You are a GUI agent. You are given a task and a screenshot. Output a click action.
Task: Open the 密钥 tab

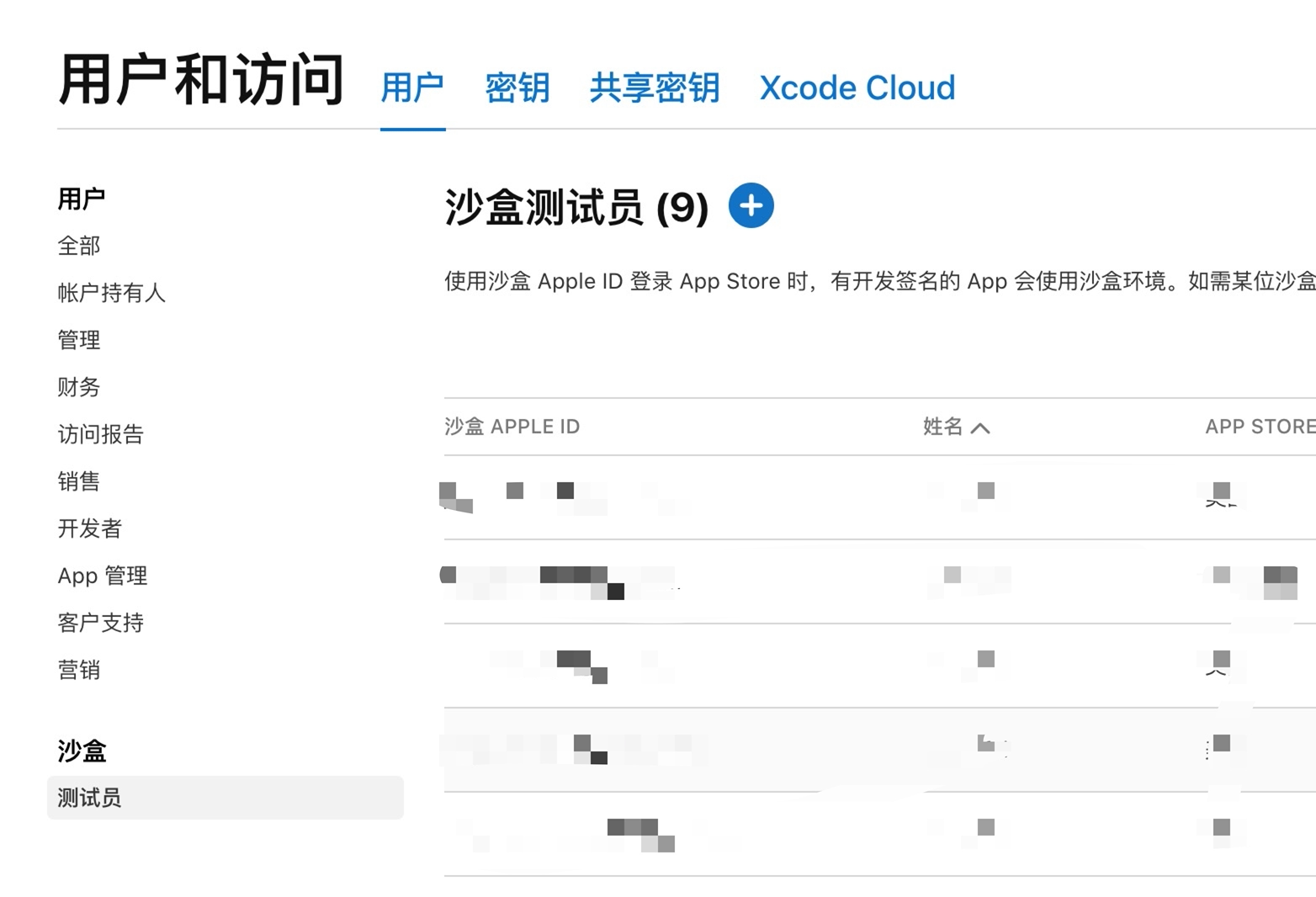517,88
